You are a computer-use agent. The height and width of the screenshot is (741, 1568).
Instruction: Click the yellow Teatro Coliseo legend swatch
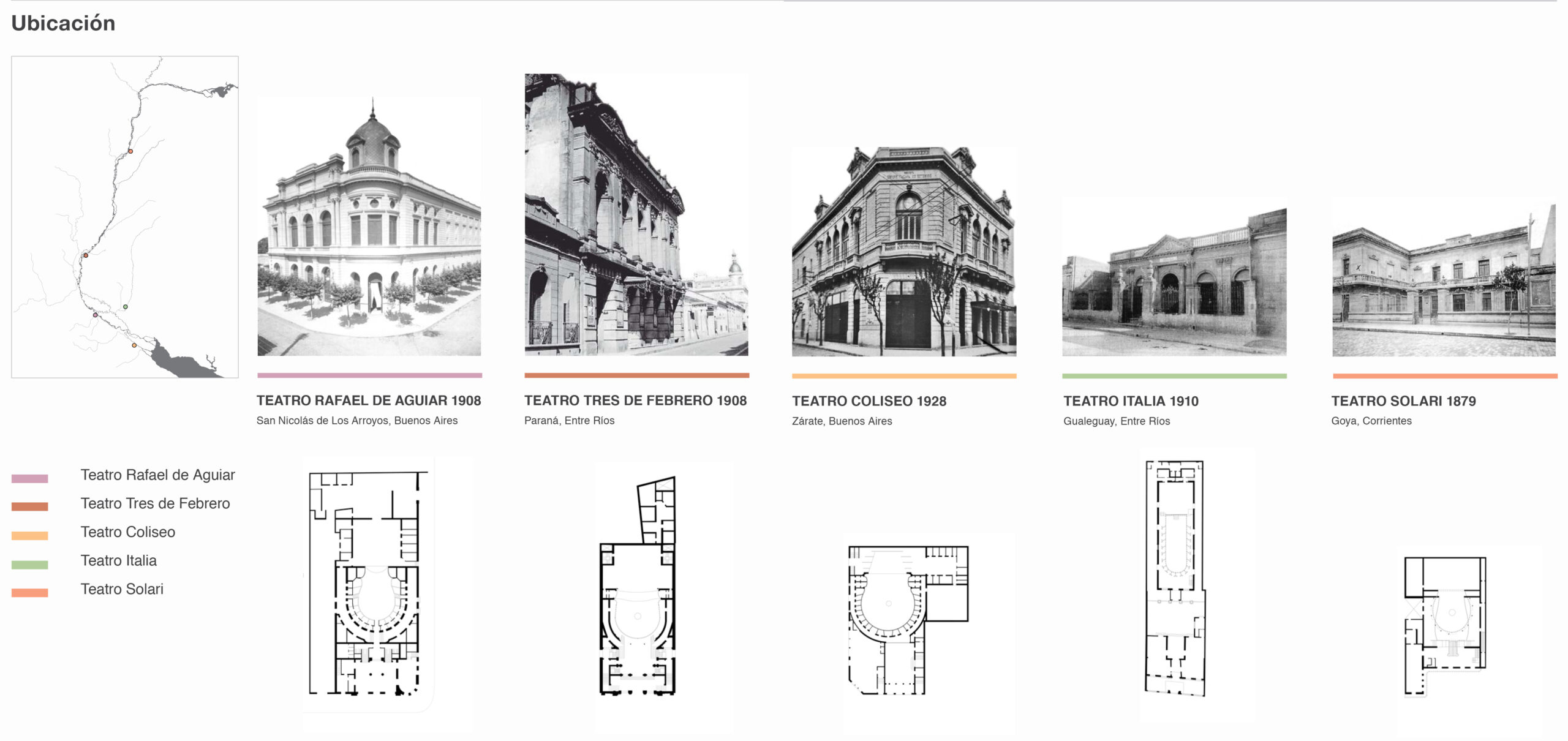tap(29, 536)
